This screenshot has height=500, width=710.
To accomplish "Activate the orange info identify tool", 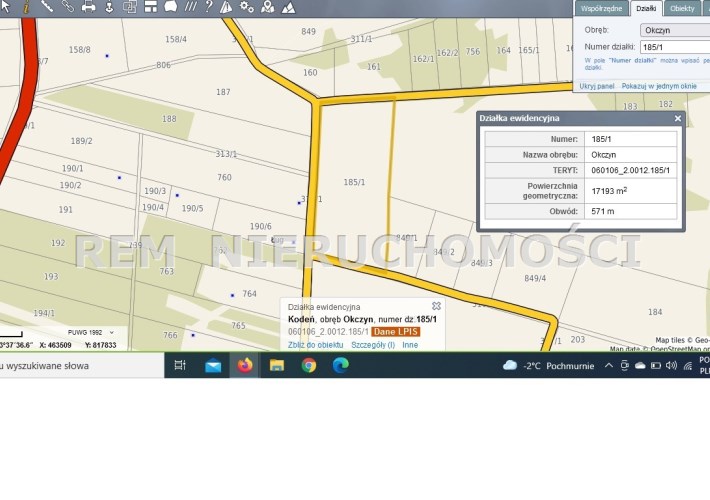I will pyautogui.click(x=25, y=6).
